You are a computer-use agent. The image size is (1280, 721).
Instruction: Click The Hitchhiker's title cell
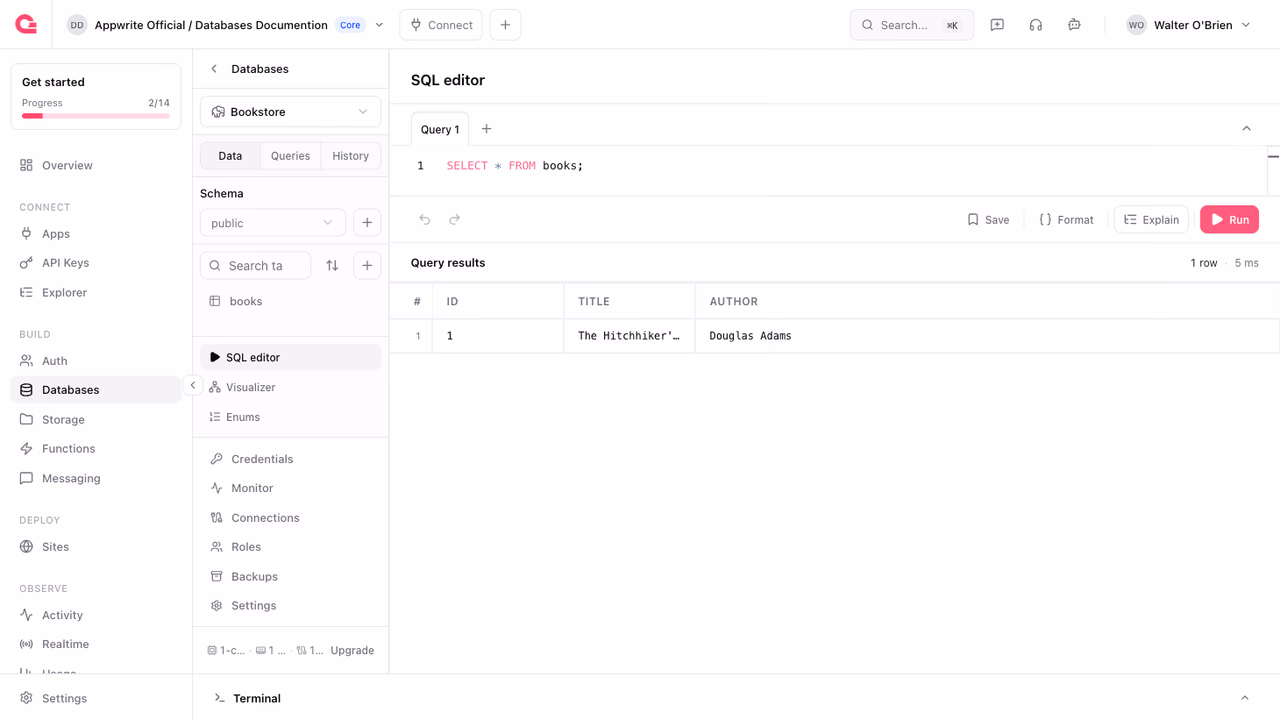pyautogui.click(x=629, y=336)
